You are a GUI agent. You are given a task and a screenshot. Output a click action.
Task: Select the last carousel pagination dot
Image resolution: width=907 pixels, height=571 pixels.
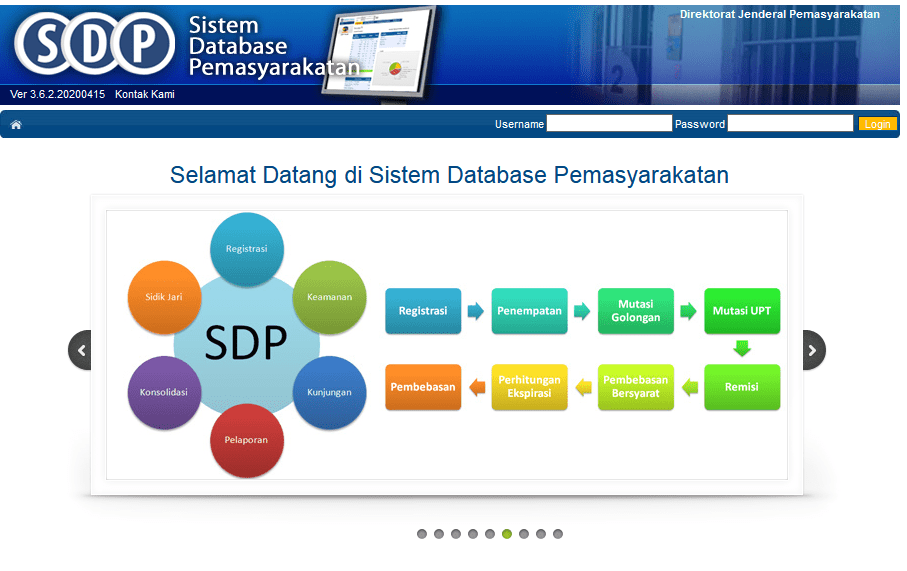(558, 534)
